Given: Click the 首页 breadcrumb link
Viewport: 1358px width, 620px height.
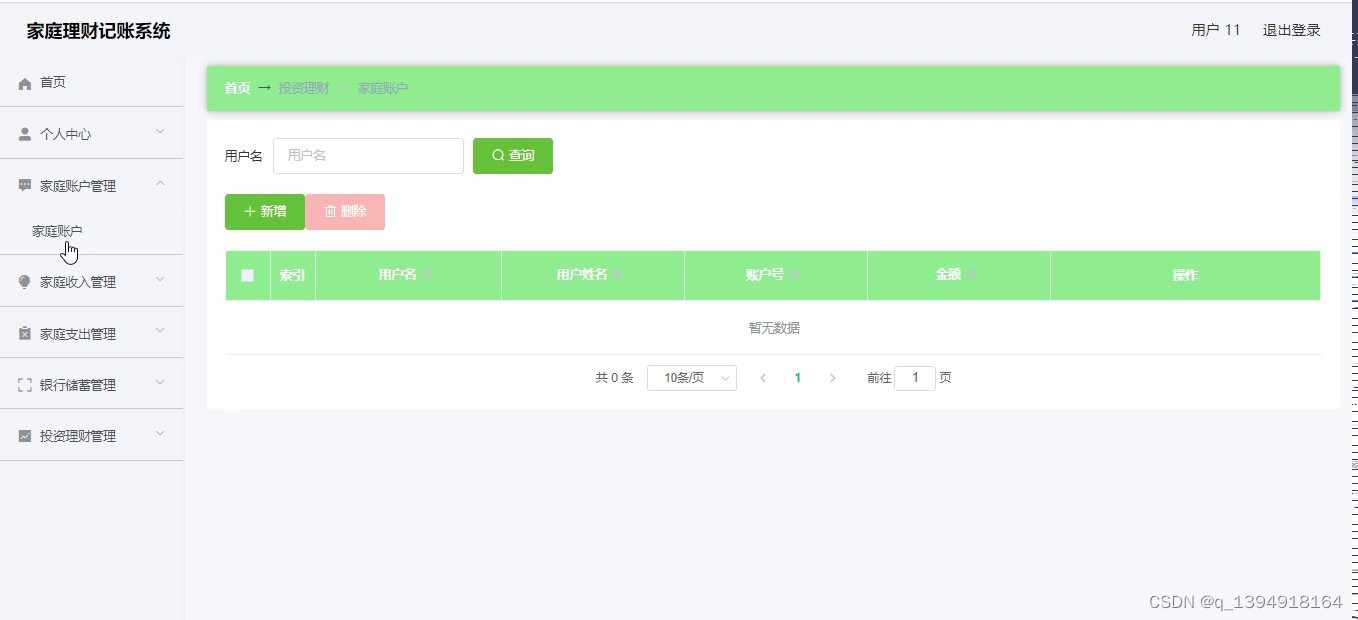Looking at the screenshot, I should point(236,88).
